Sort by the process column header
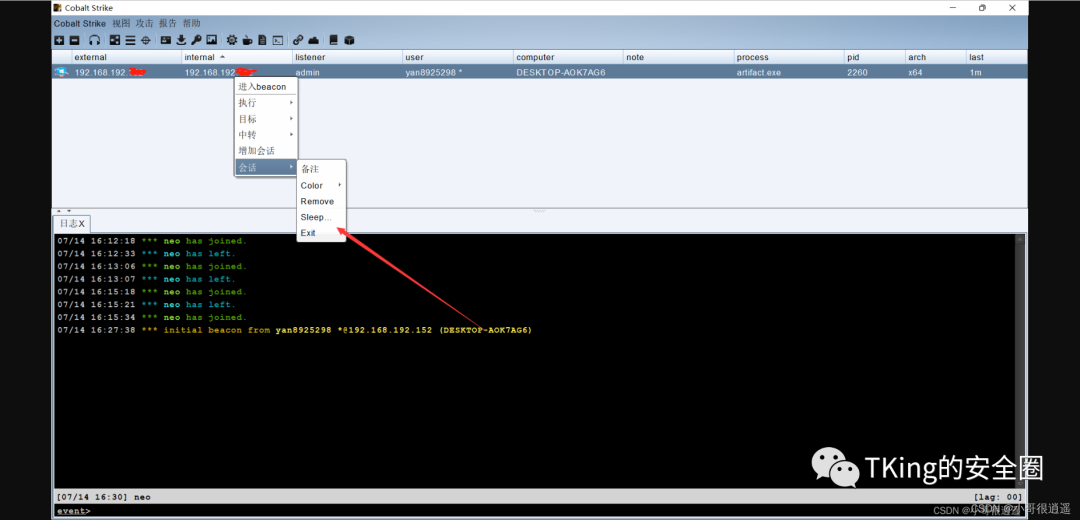Viewport: 1080px width, 520px height. click(x=789, y=57)
